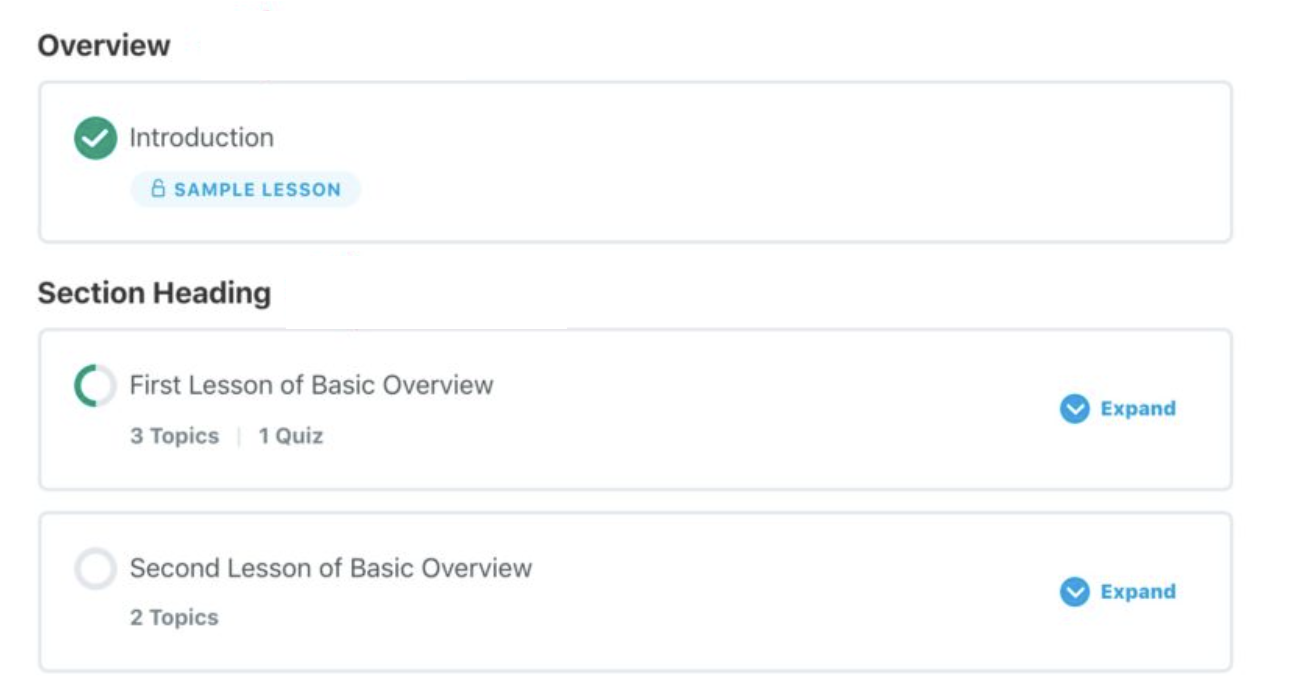Click the lock icon in Sample Lesson badge

pyautogui.click(x=158, y=189)
